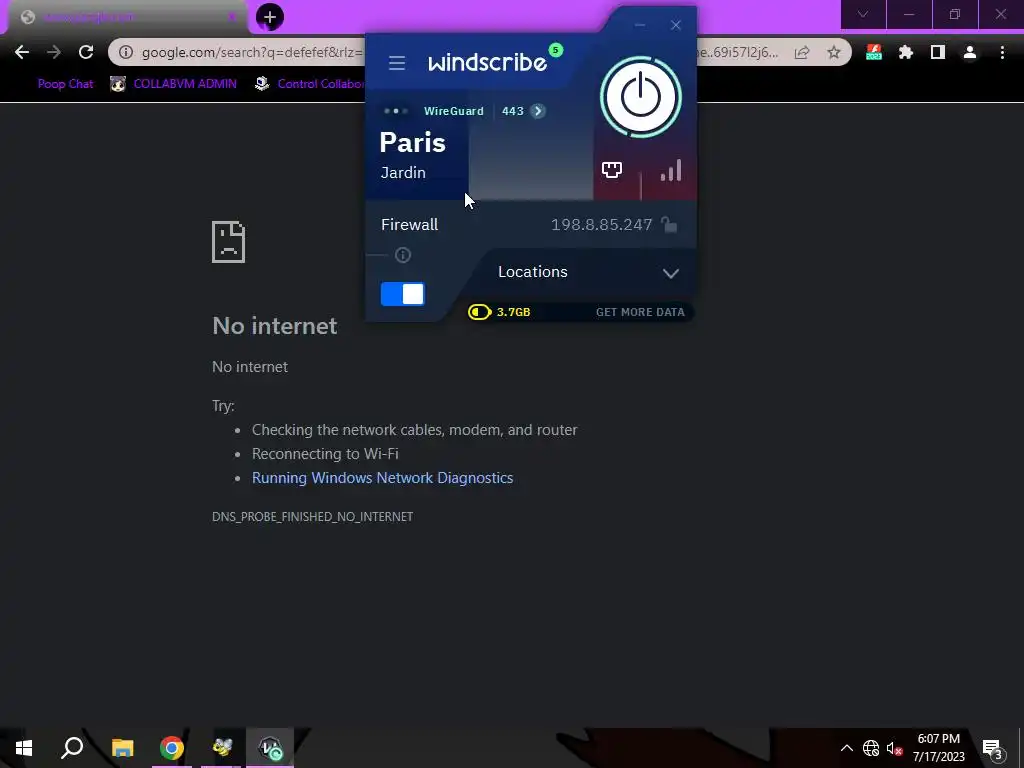Open the Chrome profile icon
The image size is (1024, 768).
pyautogui.click(x=970, y=52)
